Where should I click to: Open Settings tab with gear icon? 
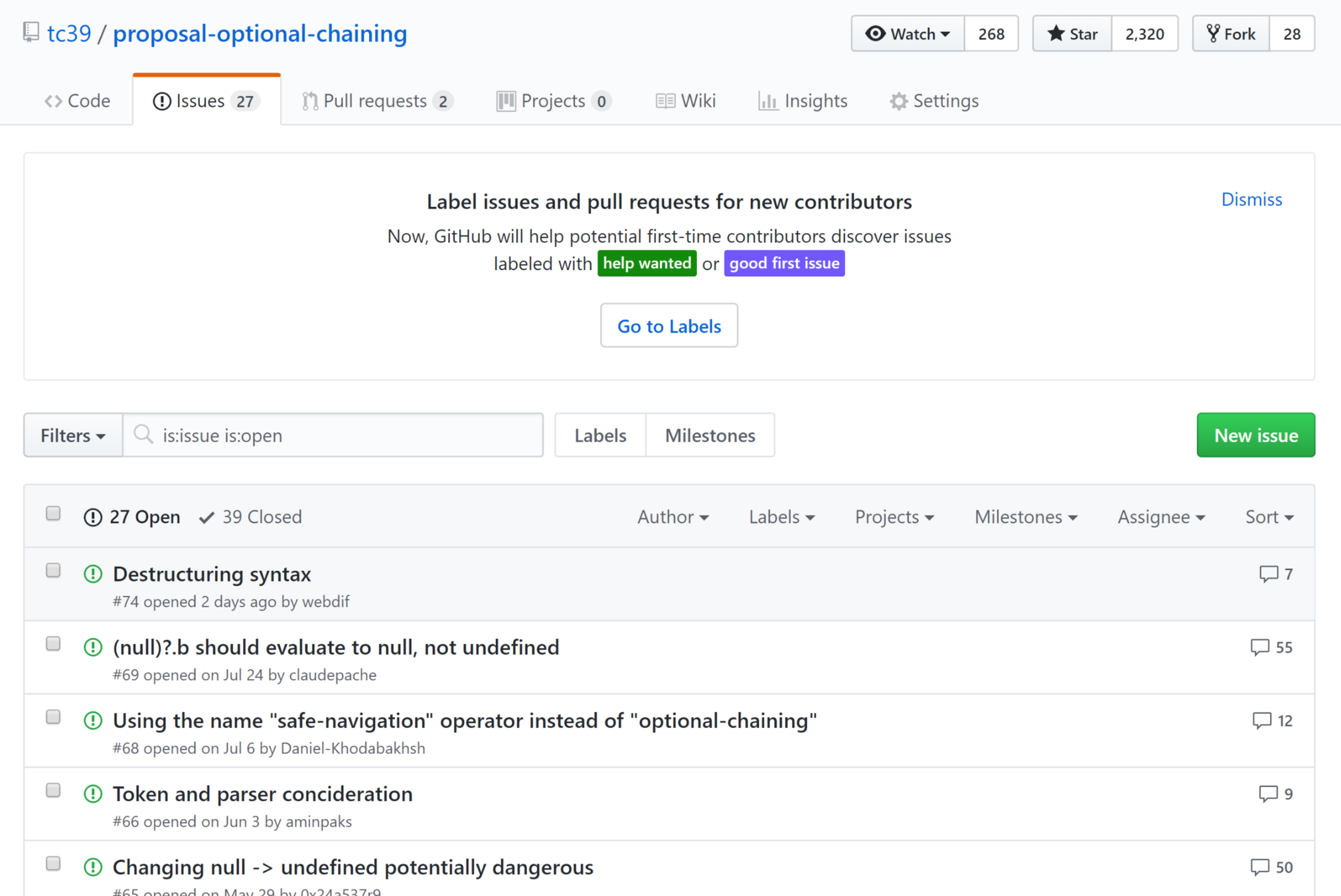click(934, 101)
